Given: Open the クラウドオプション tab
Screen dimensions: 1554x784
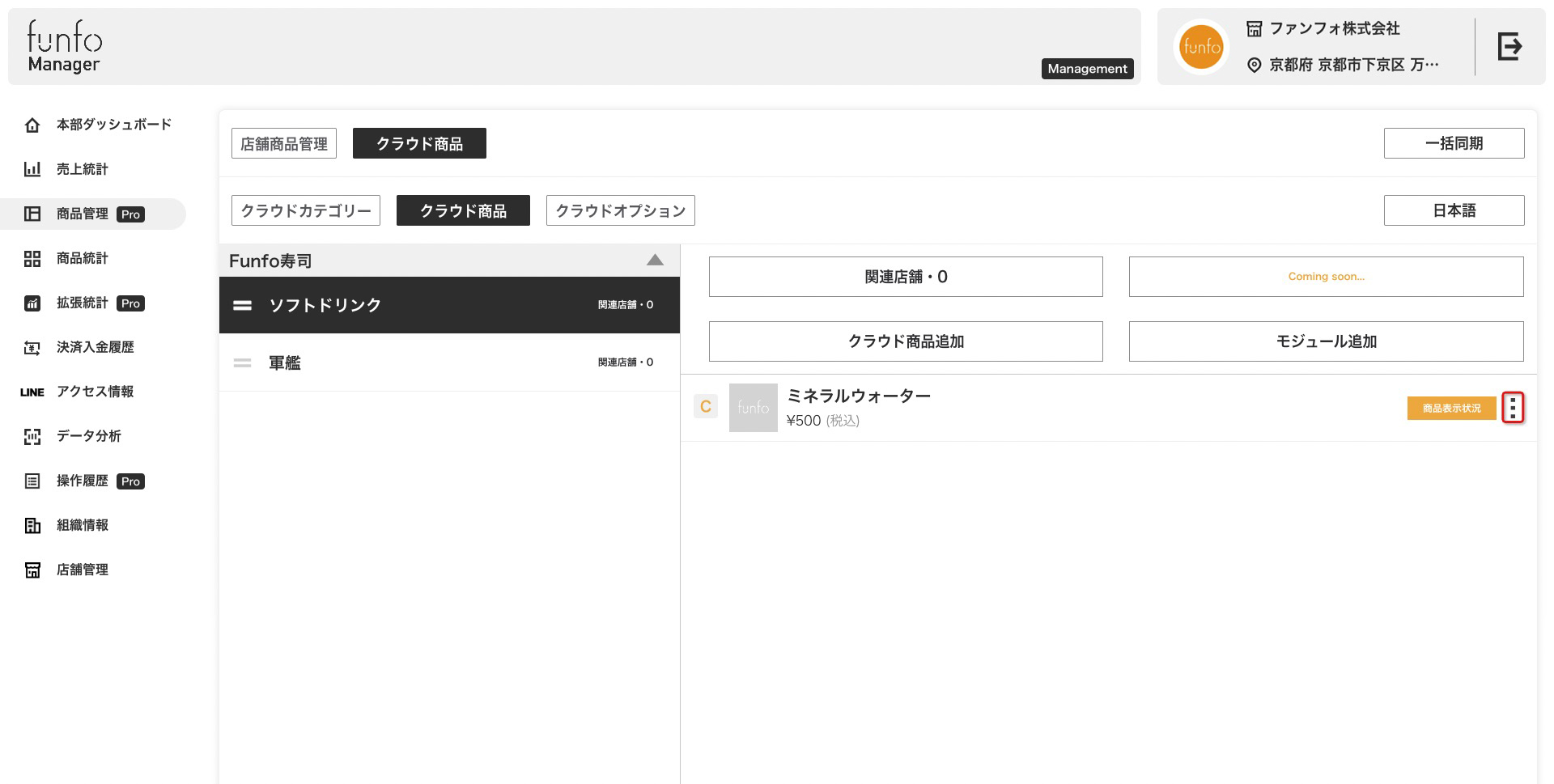Looking at the screenshot, I should [621, 210].
